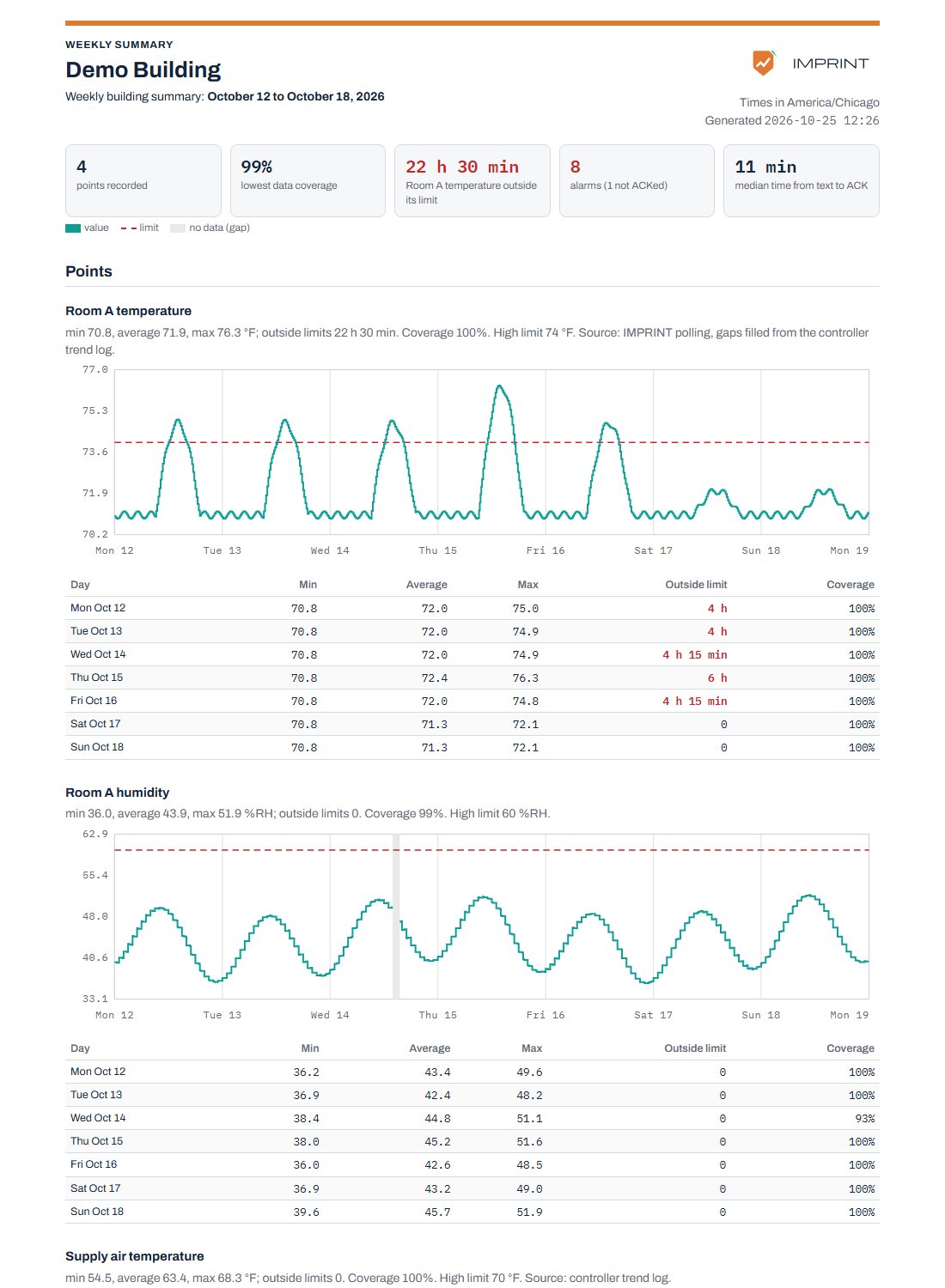Open the '8 alarms (1 not ACKed)' card
The width and height of the screenshot is (945, 1288).
[637, 180]
